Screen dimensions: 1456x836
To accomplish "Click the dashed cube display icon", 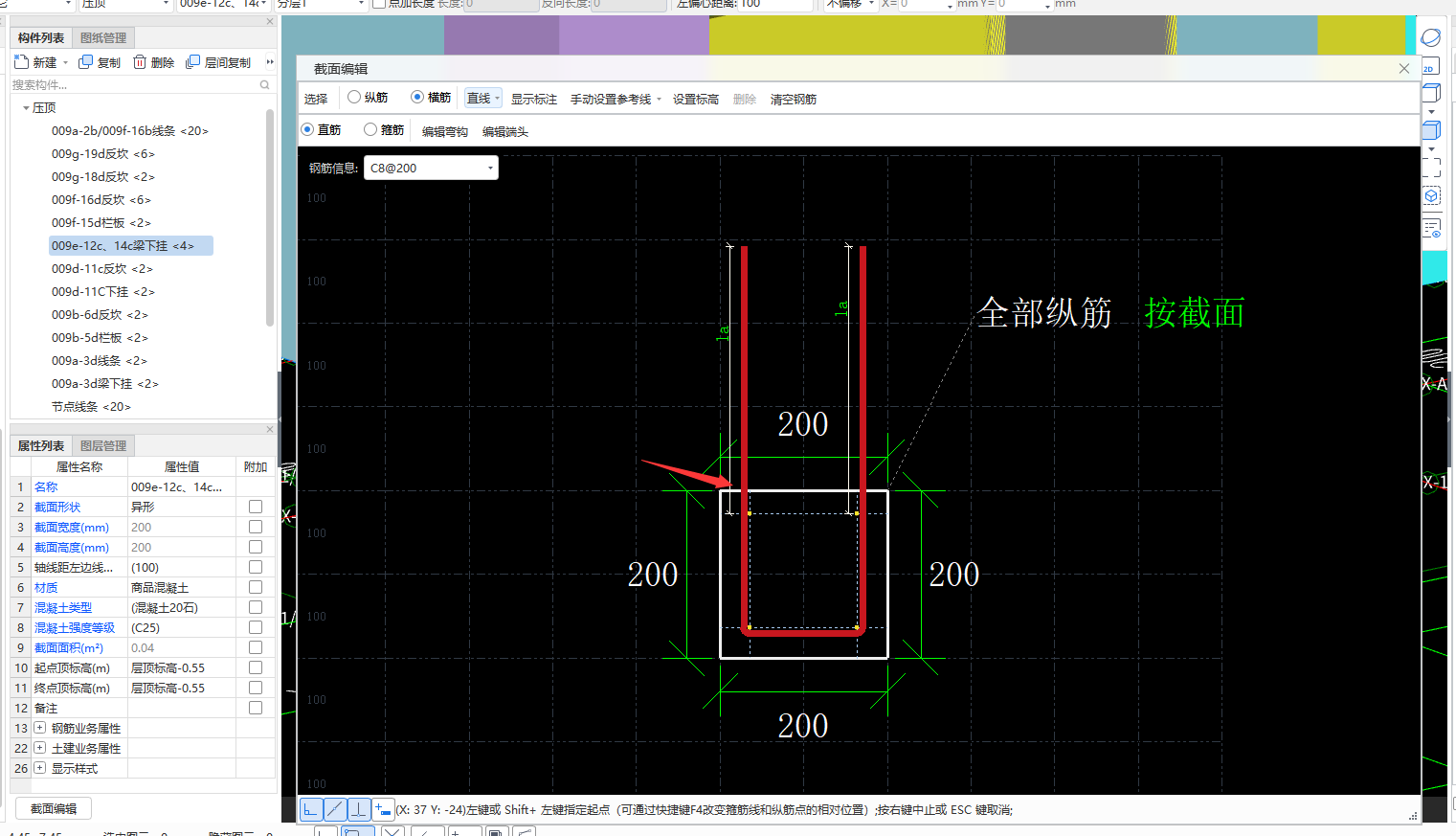I will (x=1431, y=196).
